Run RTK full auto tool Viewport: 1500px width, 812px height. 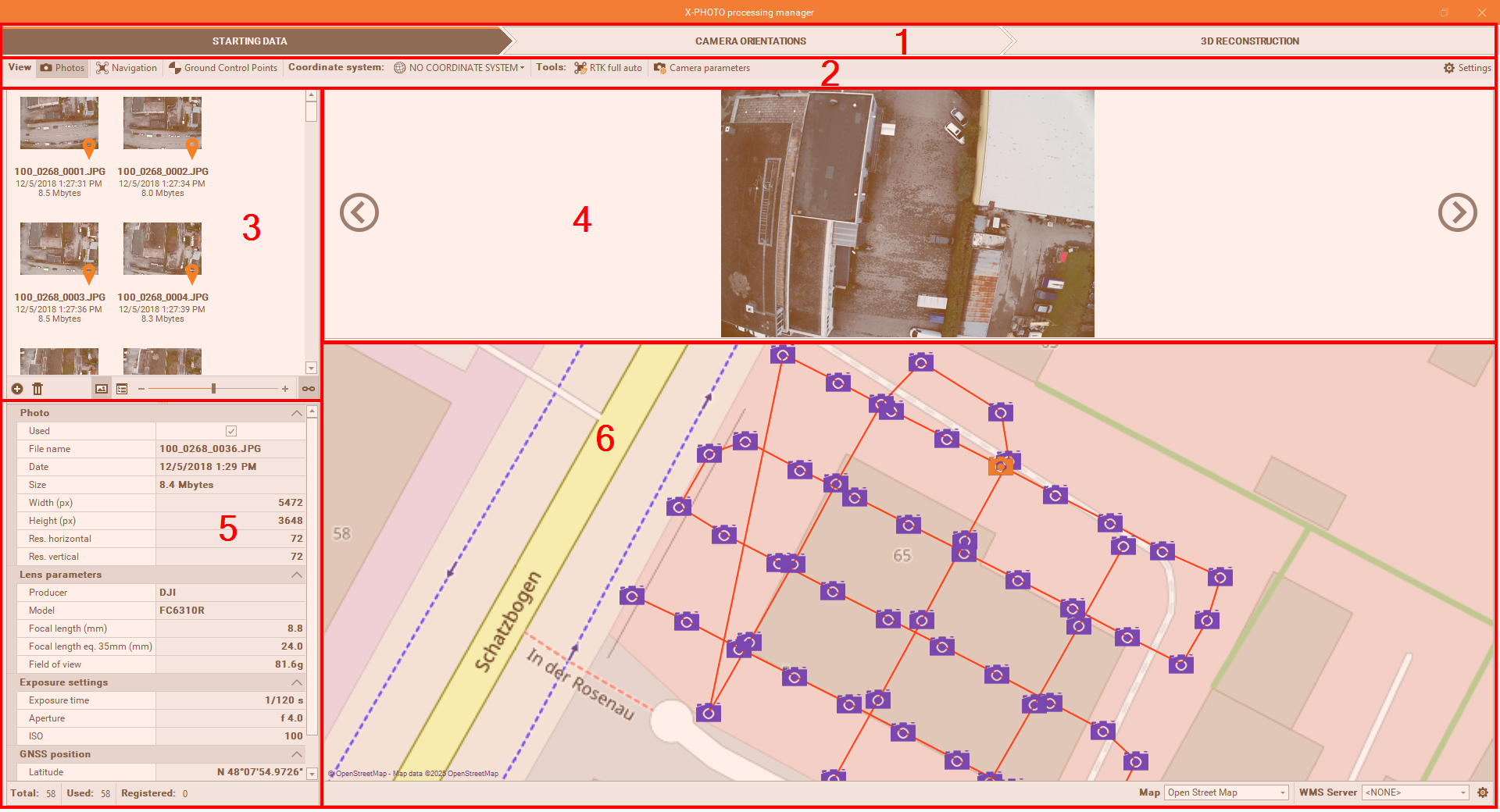[608, 68]
